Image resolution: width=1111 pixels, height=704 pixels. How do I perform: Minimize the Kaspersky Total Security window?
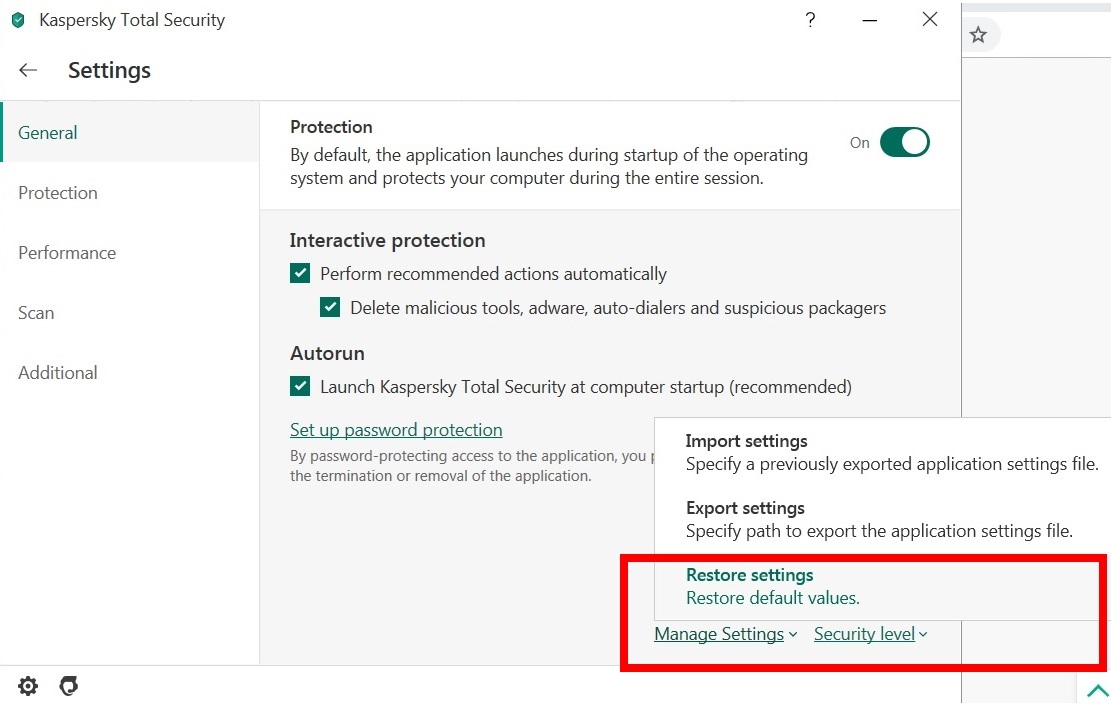pyautogui.click(x=871, y=20)
